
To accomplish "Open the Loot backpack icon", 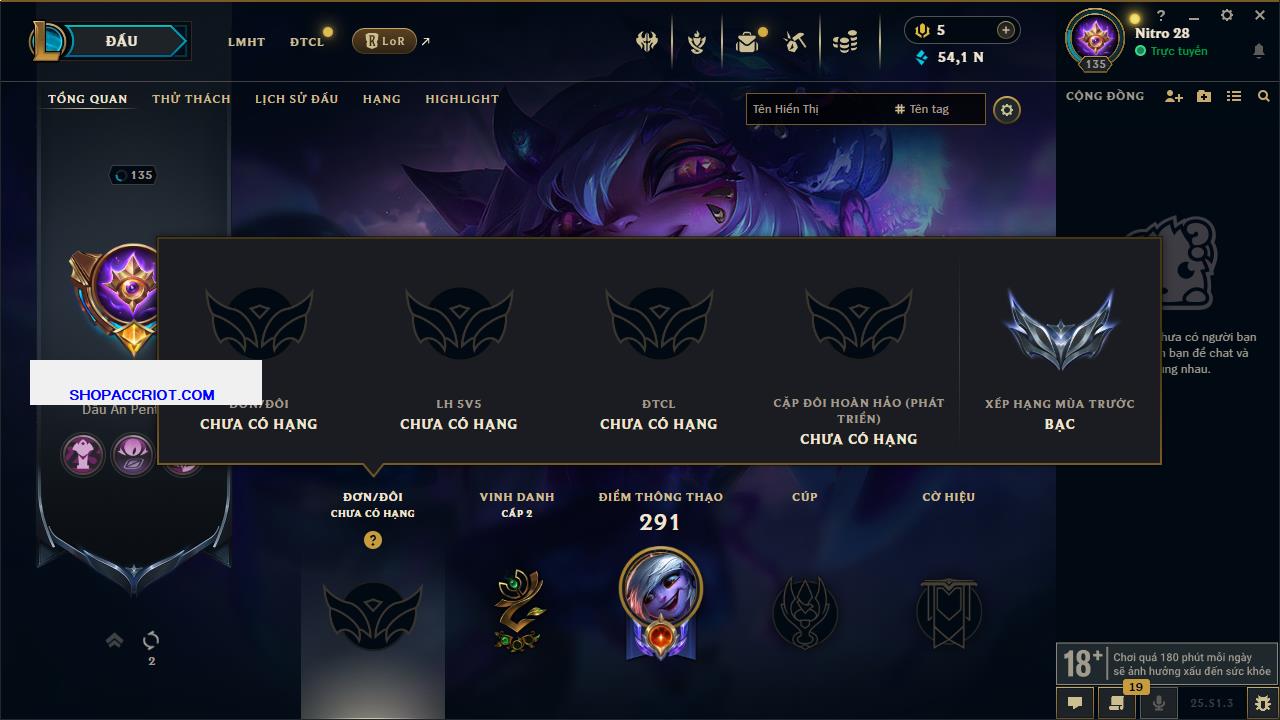I will [x=746, y=42].
